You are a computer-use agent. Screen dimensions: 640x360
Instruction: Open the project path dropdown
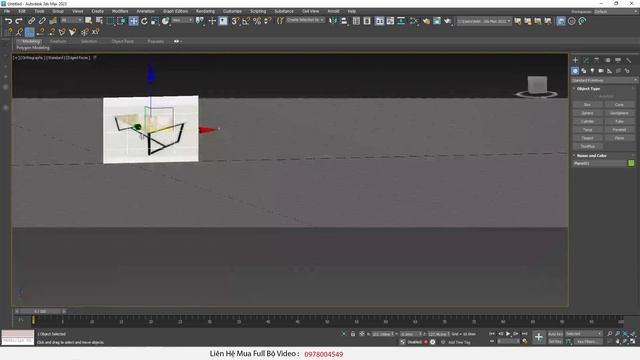coord(484,21)
